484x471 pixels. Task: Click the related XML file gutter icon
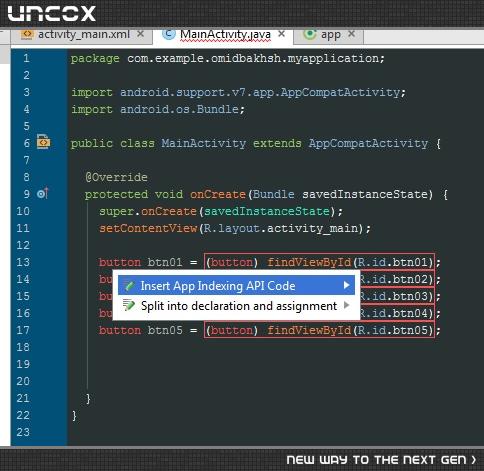point(43,142)
